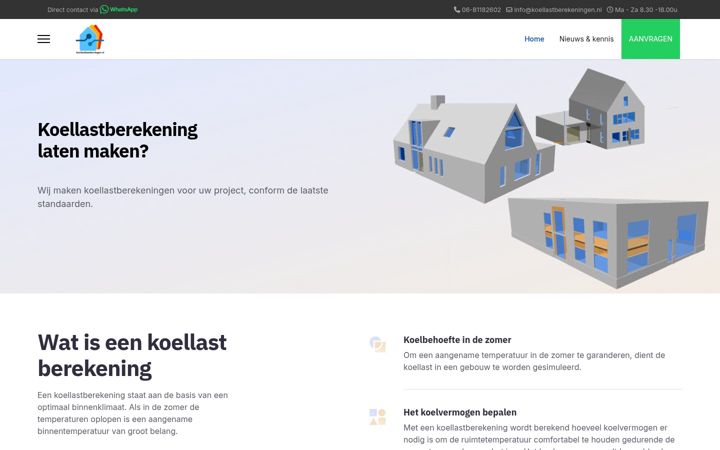Click the info@koellastberekeningen.nl email link
This screenshot has height=450, width=720.
pyautogui.click(x=557, y=10)
